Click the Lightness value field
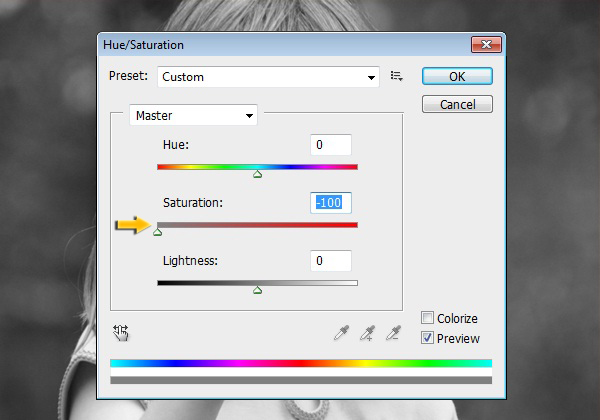Image resolution: width=600 pixels, height=420 pixels. pos(330,261)
